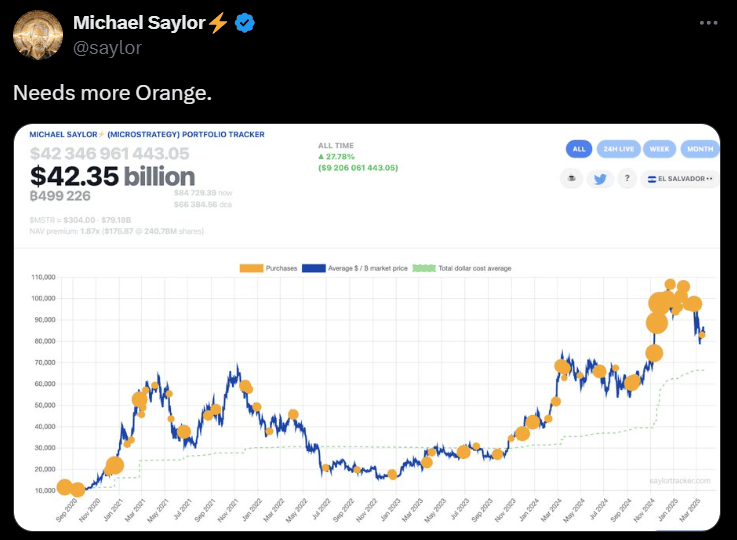Viewport: 737px width, 540px height.
Task: Click the Portfolio Tracker title heading
Action: point(146,134)
